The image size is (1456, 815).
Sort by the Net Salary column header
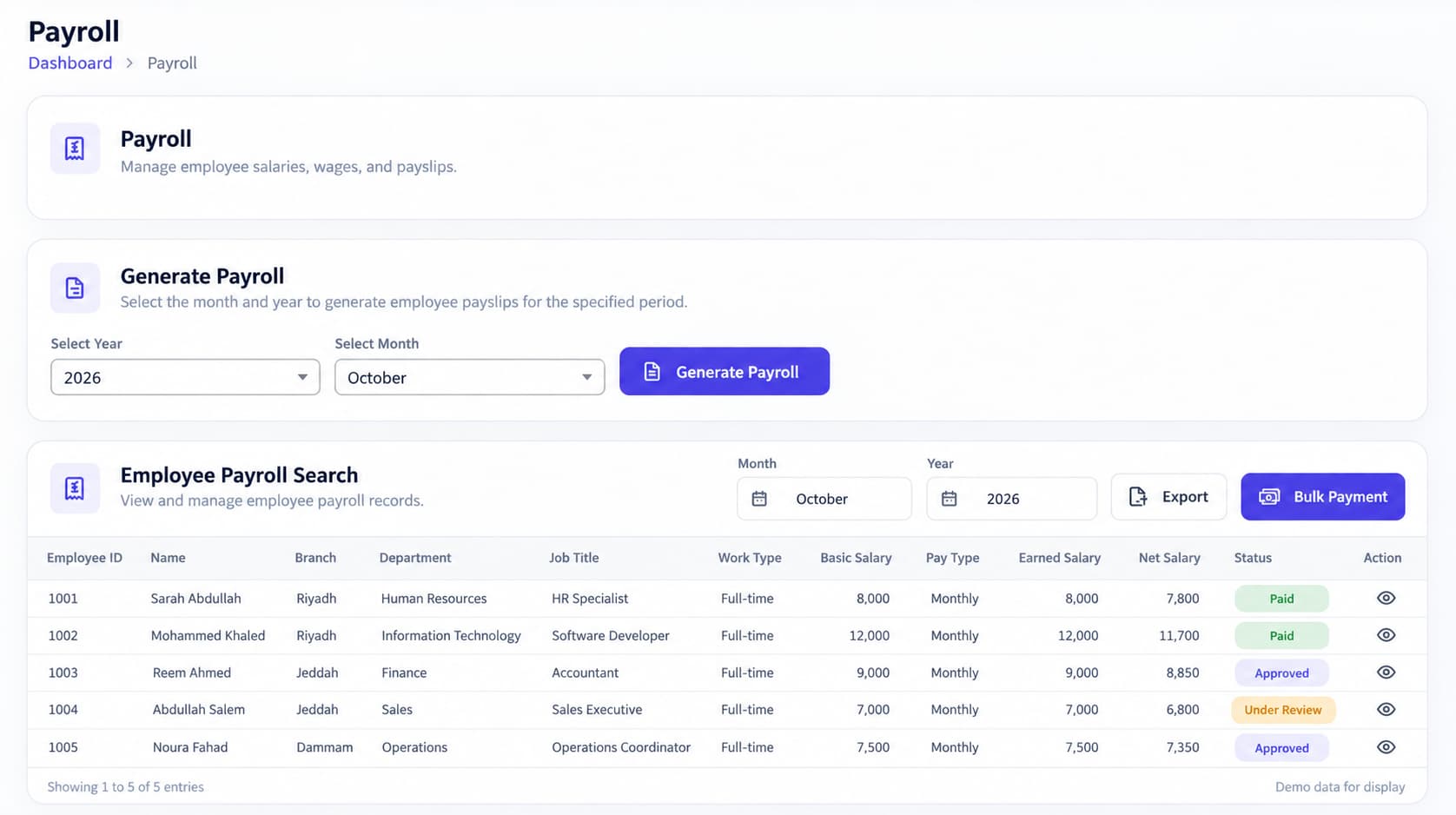(1169, 558)
